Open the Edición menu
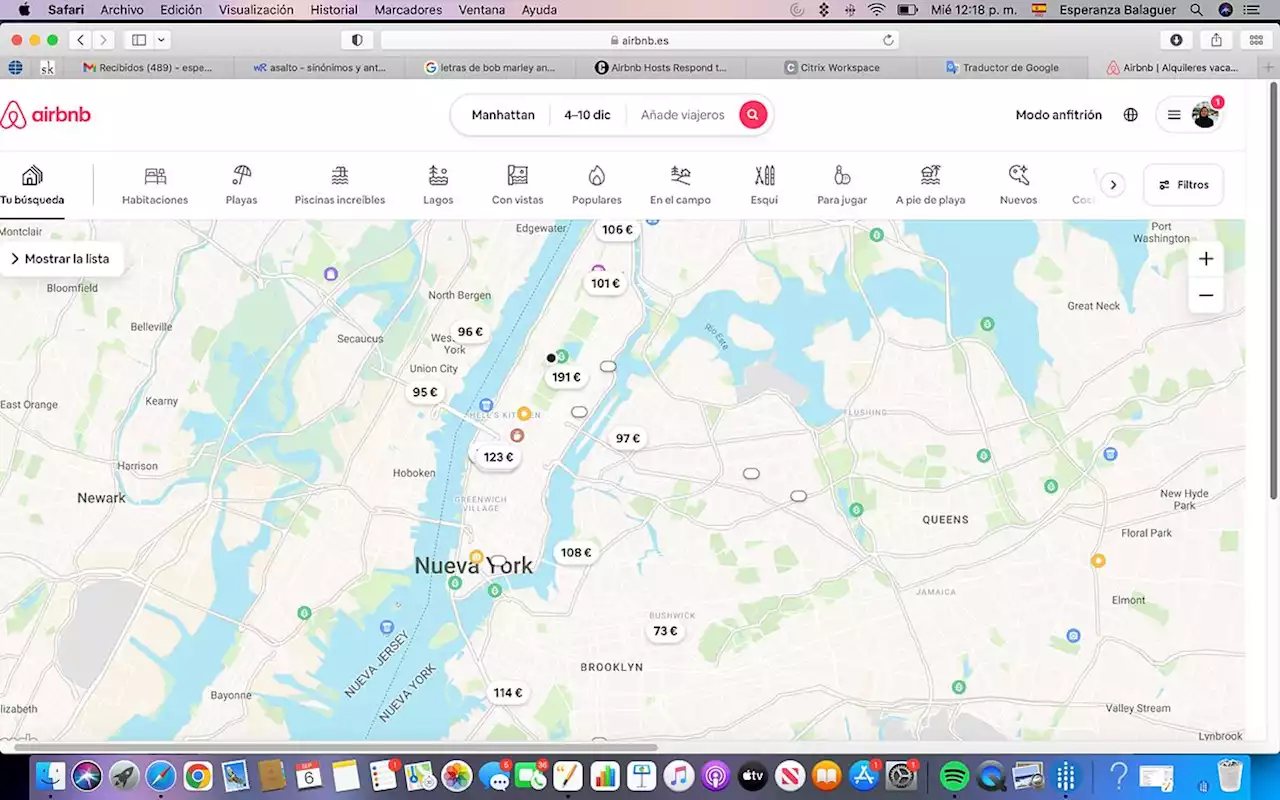 pyautogui.click(x=181, y=10)
